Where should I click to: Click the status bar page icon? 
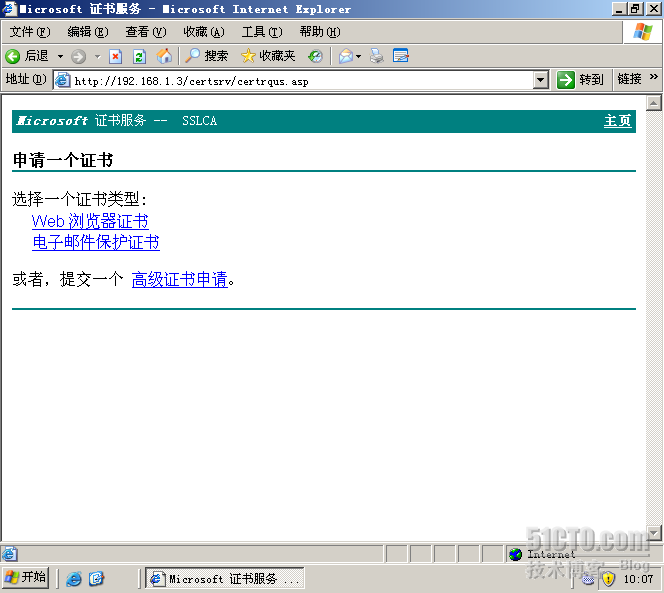pyautogui.click(x=9, y=554)
